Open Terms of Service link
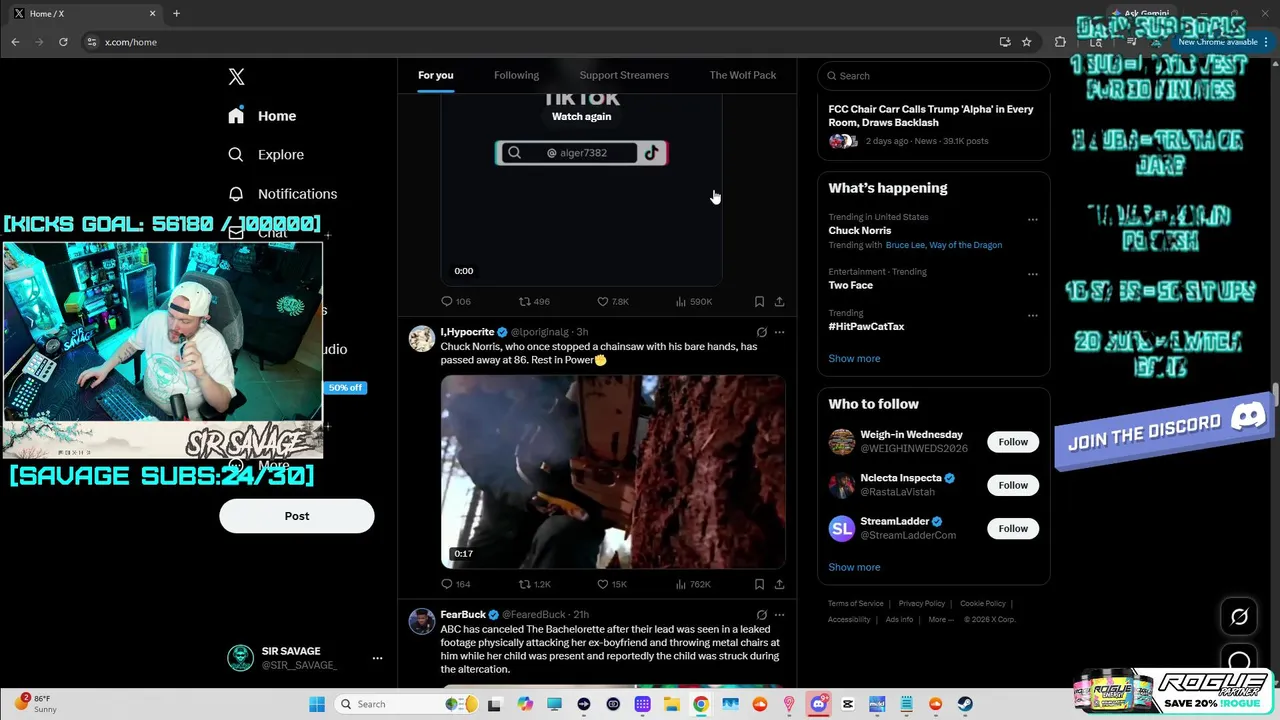 click(x=855, y=604)
